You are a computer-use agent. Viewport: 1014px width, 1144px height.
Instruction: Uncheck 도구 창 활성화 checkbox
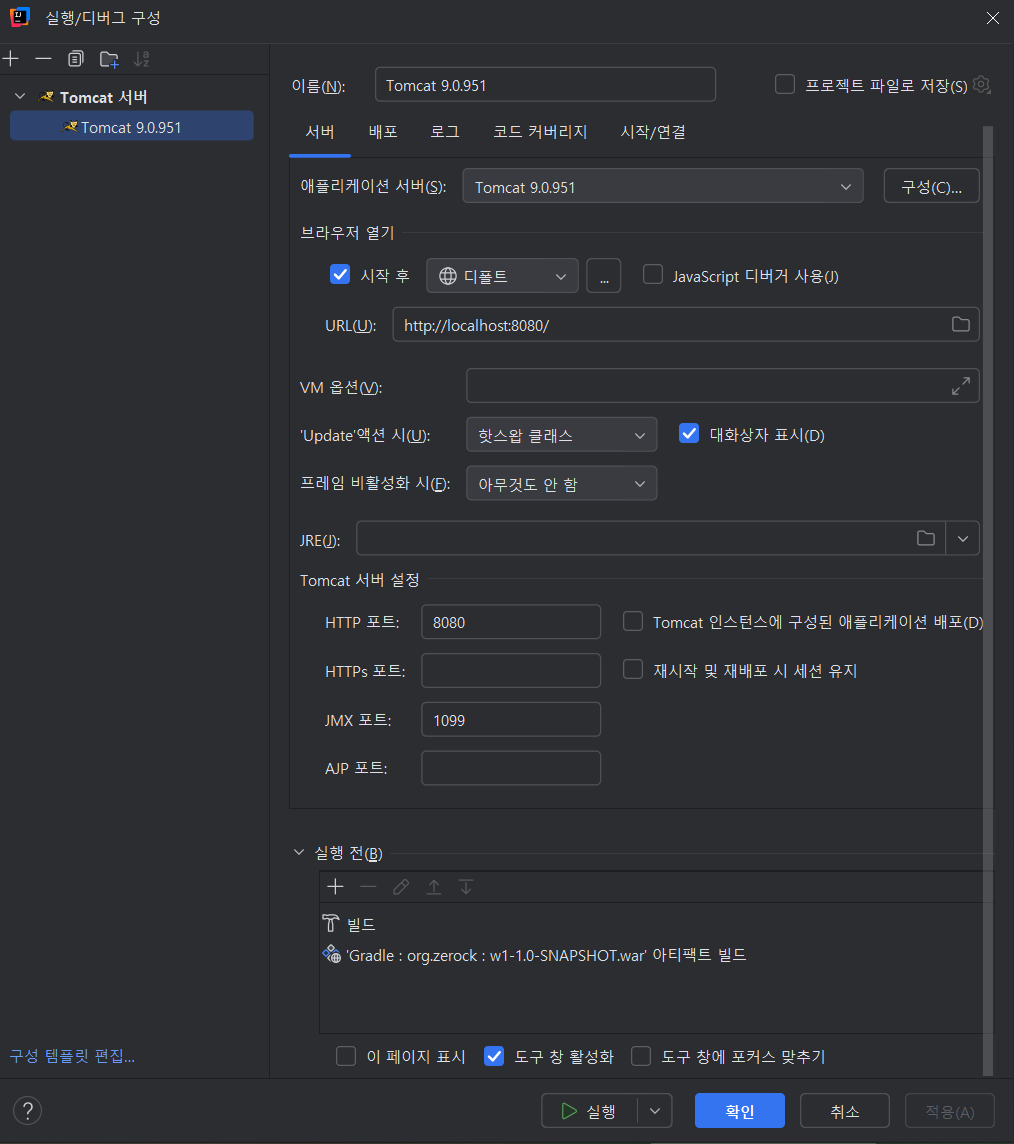click(494, 1056)
